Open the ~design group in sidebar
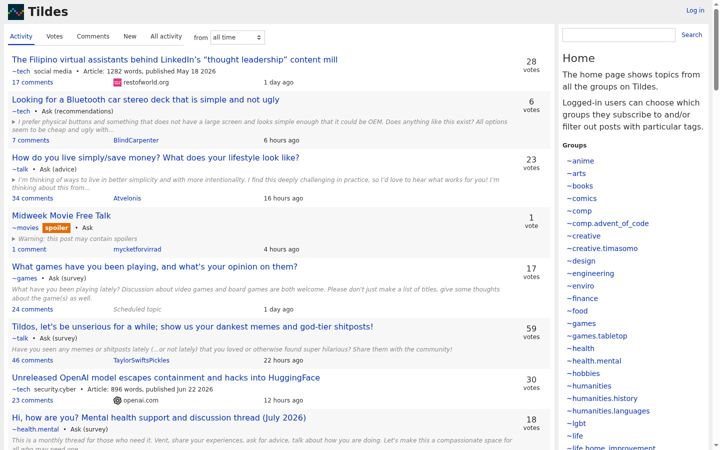 click(581, 261)
